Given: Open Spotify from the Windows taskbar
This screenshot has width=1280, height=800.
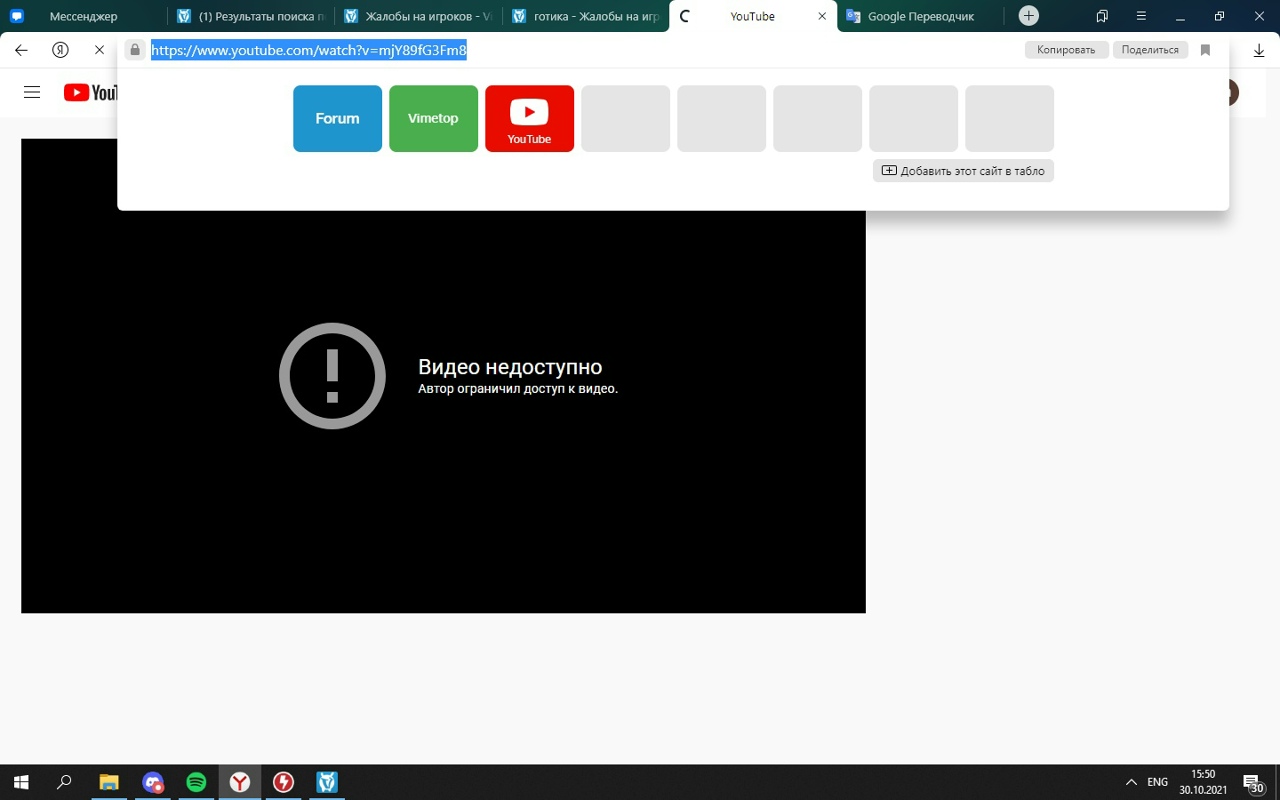Looking at the screenshot, I should point(196,782).
